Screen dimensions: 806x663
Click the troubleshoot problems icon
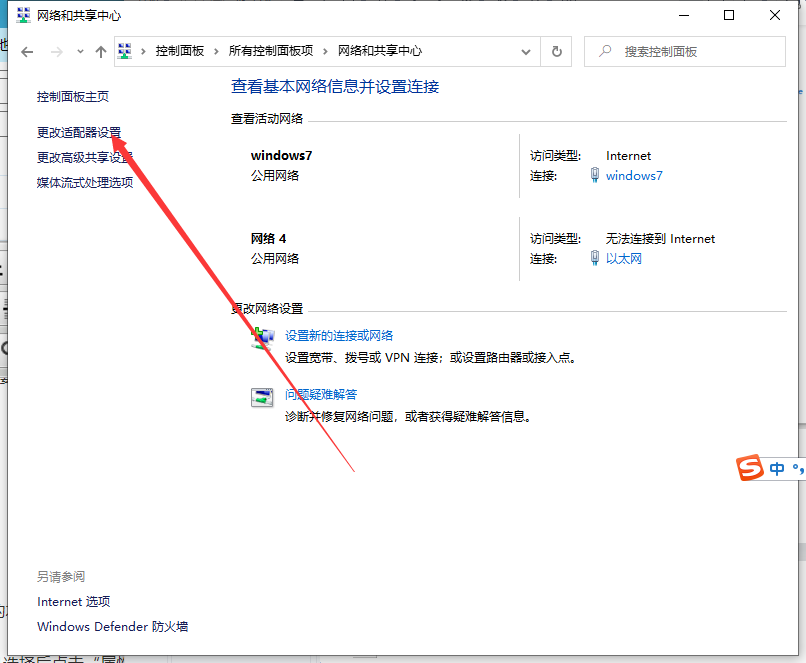coord(262,397)
